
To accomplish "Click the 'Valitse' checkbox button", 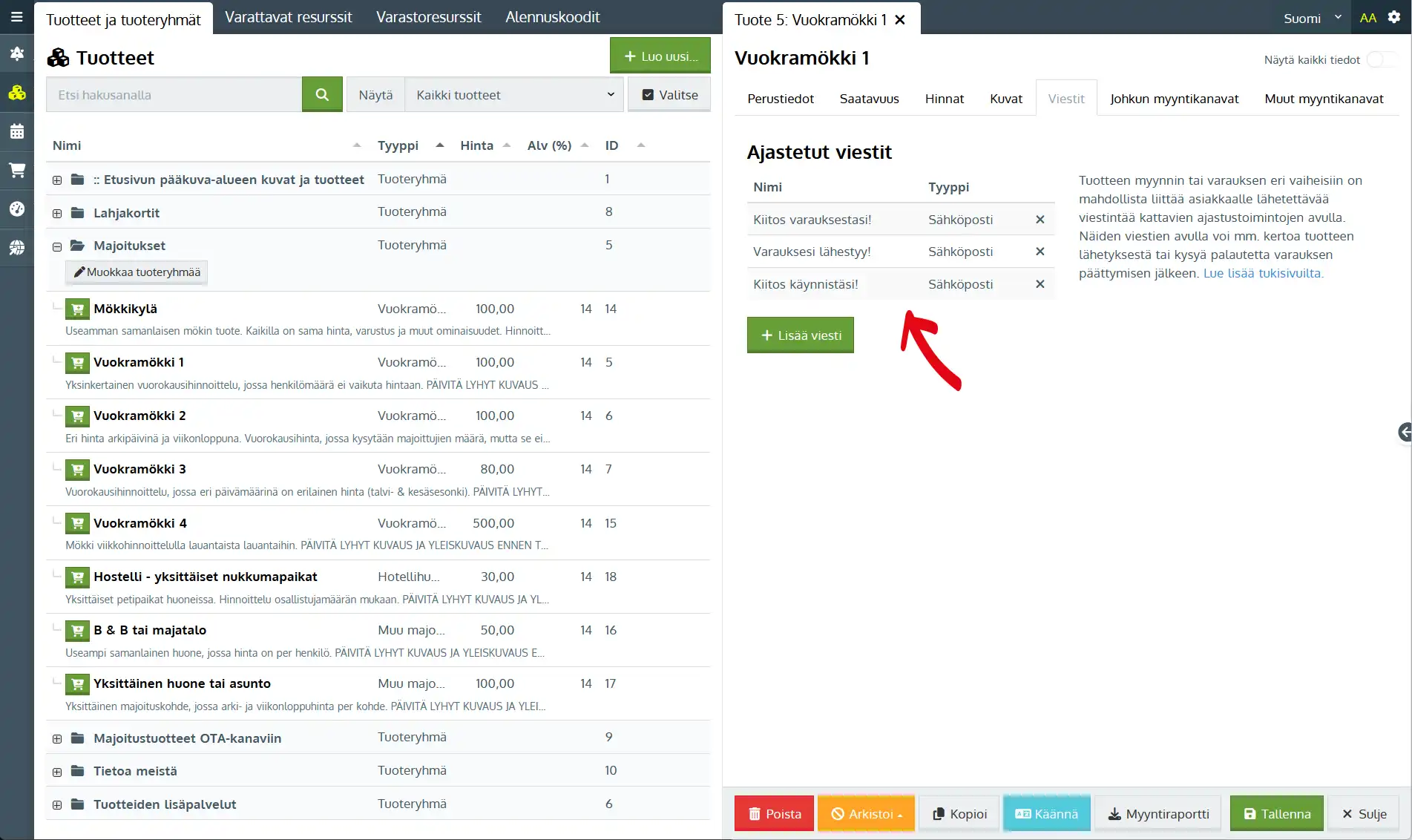I will click(669, 94).
